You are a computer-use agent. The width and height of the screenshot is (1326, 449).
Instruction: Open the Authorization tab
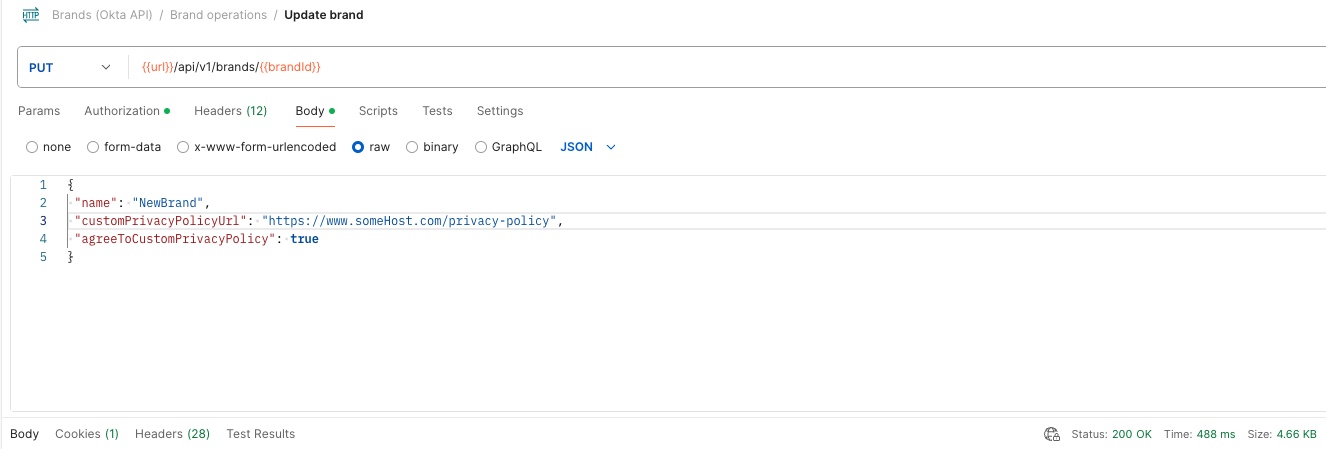(x=122, y=111)
